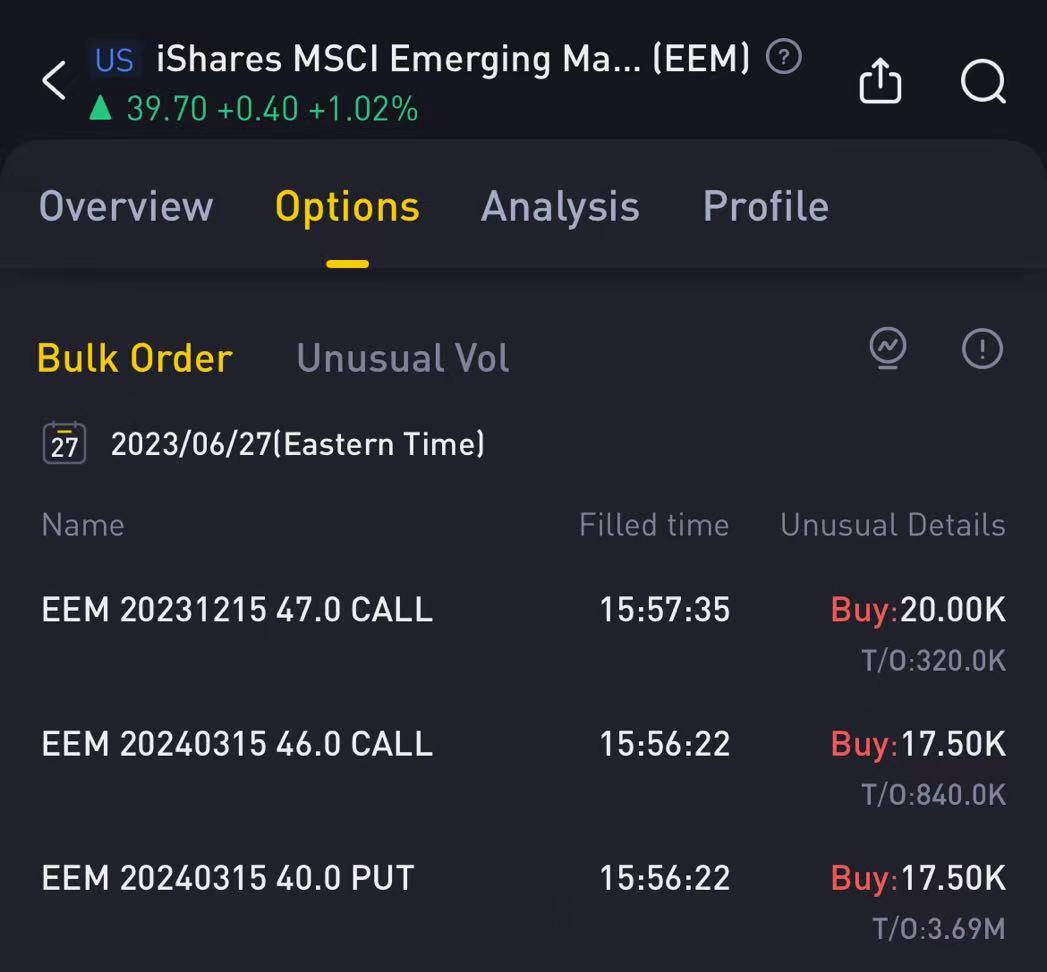The image size is (1047, 972).
Task: Open the Profile tab
Action: (766, 207)
